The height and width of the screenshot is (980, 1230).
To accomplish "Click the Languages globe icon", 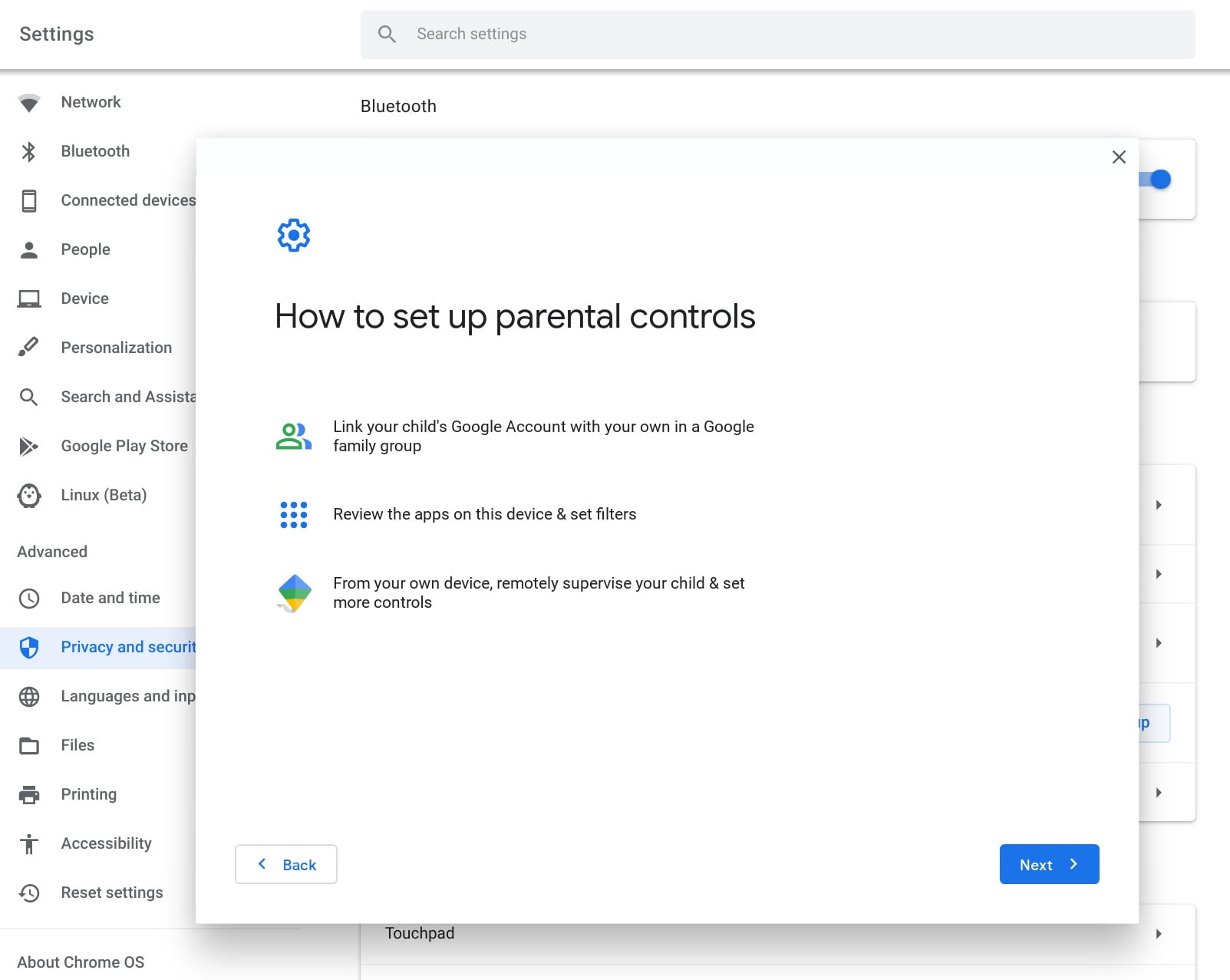I will pyautogui.click(x=29, y=697).
